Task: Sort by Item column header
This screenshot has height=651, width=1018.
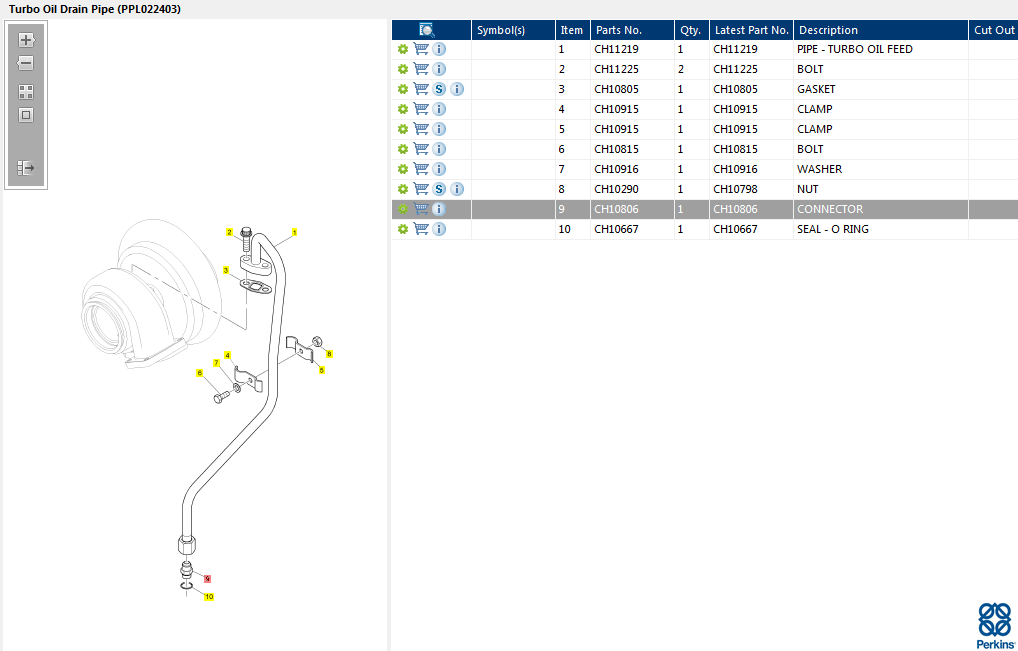Action: pos(573,30)
